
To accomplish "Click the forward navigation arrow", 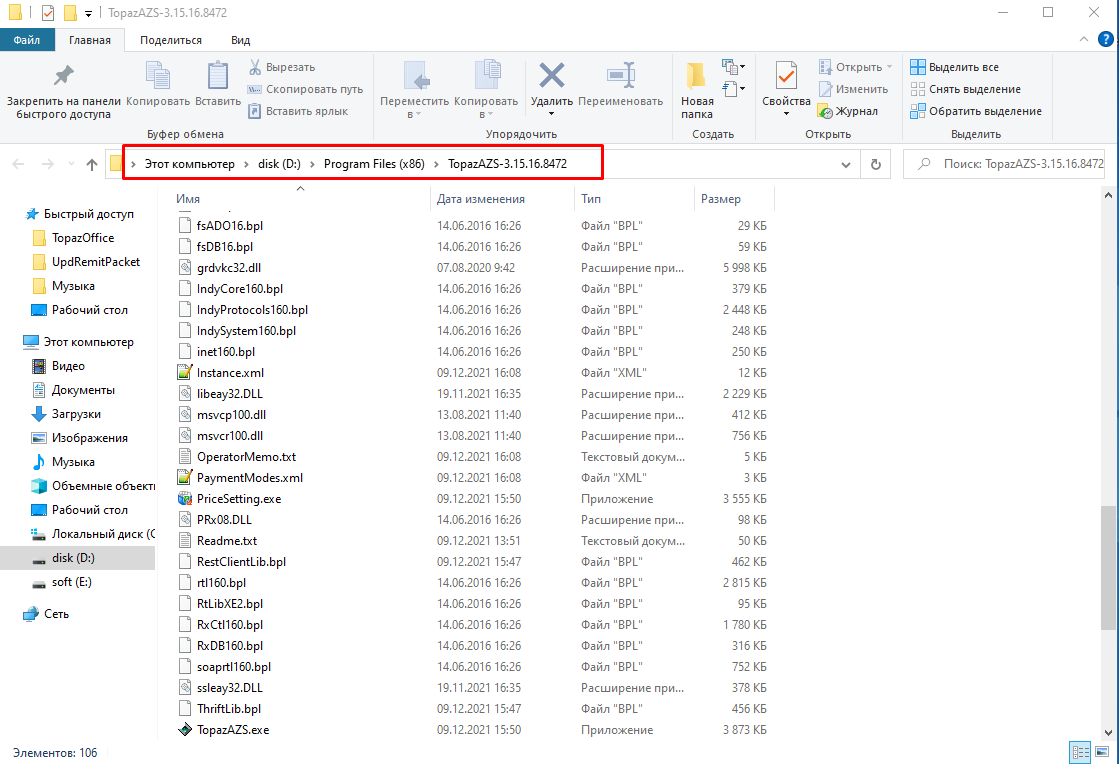I will point(48,164).
